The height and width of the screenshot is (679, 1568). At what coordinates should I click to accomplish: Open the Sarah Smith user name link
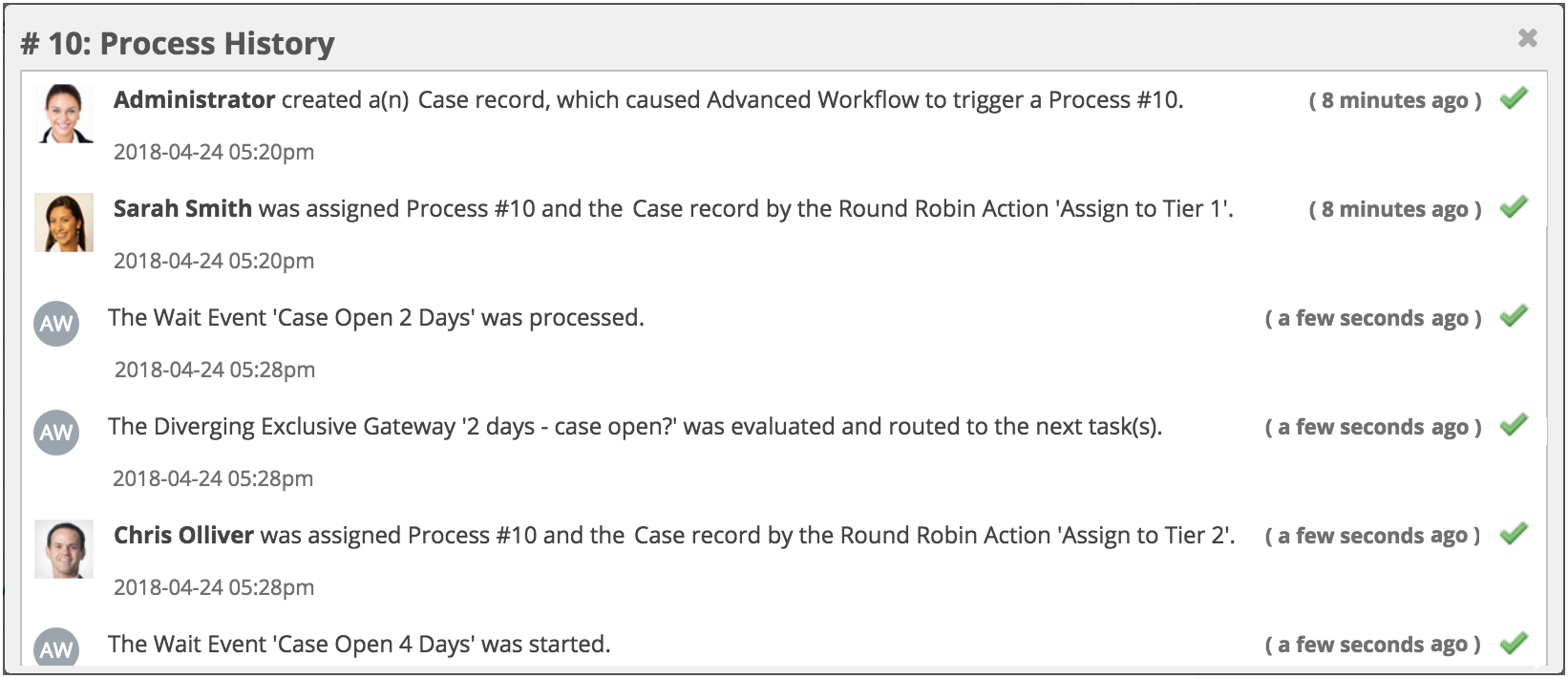click(182, 209)
